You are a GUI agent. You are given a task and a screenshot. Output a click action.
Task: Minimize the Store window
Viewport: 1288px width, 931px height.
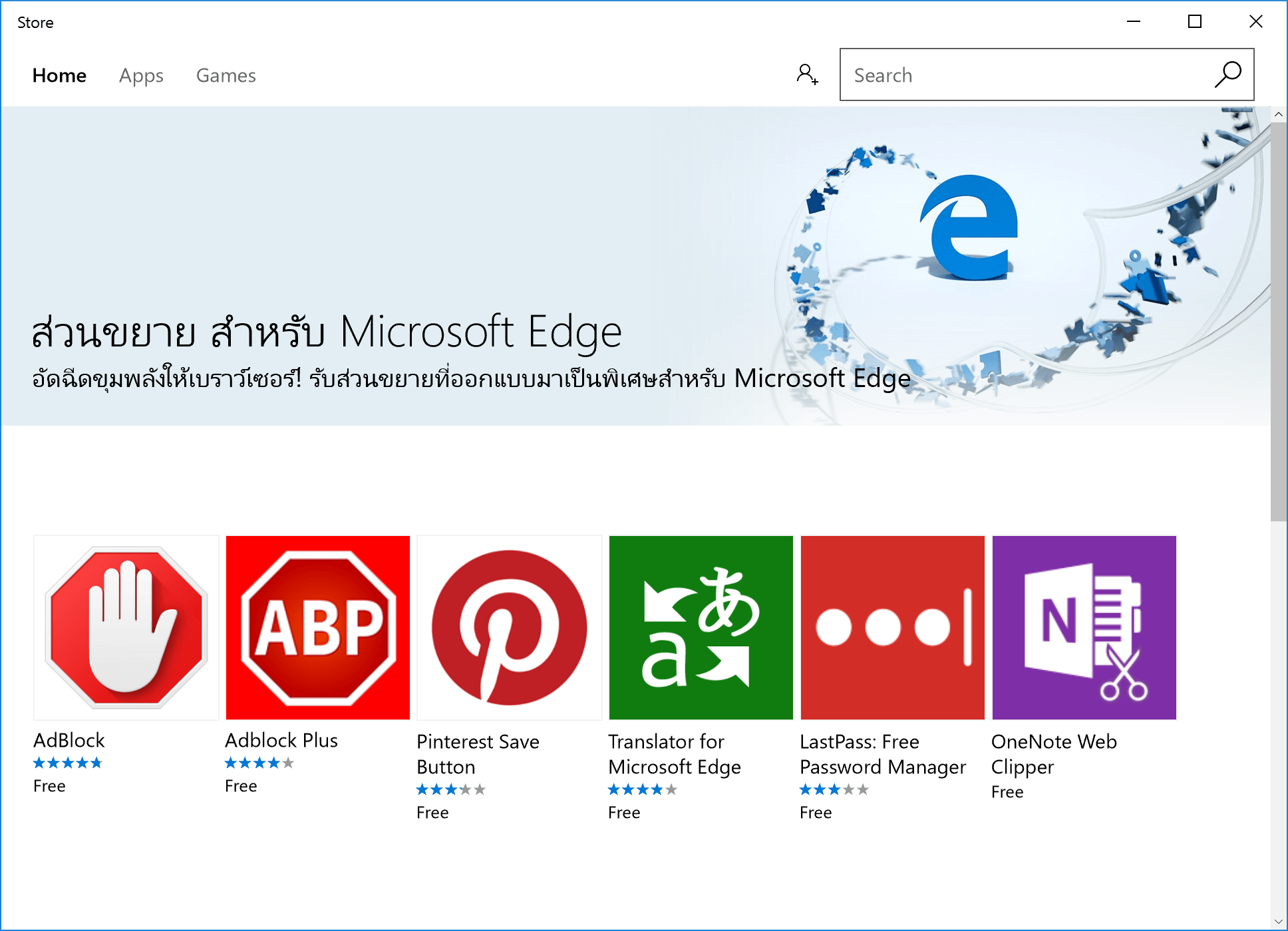pyautogui.click(x=1134, y=21)
